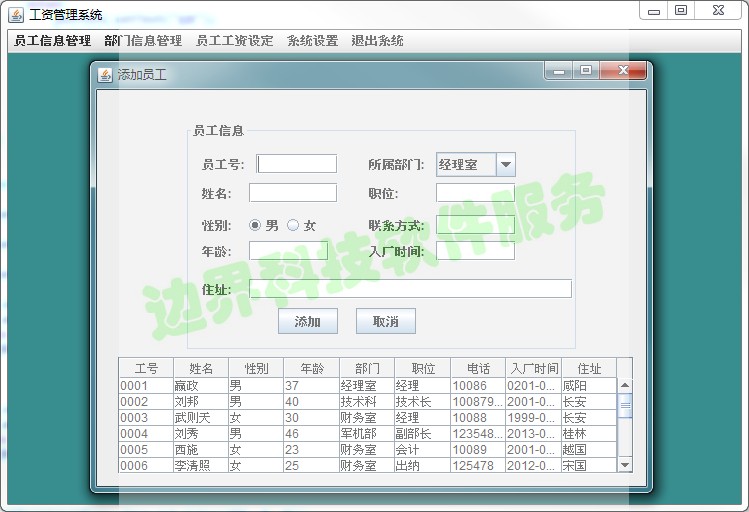Focus the 住址 input field
The width and height of the screenshot is (749, 512).
[x=410, y=289]
